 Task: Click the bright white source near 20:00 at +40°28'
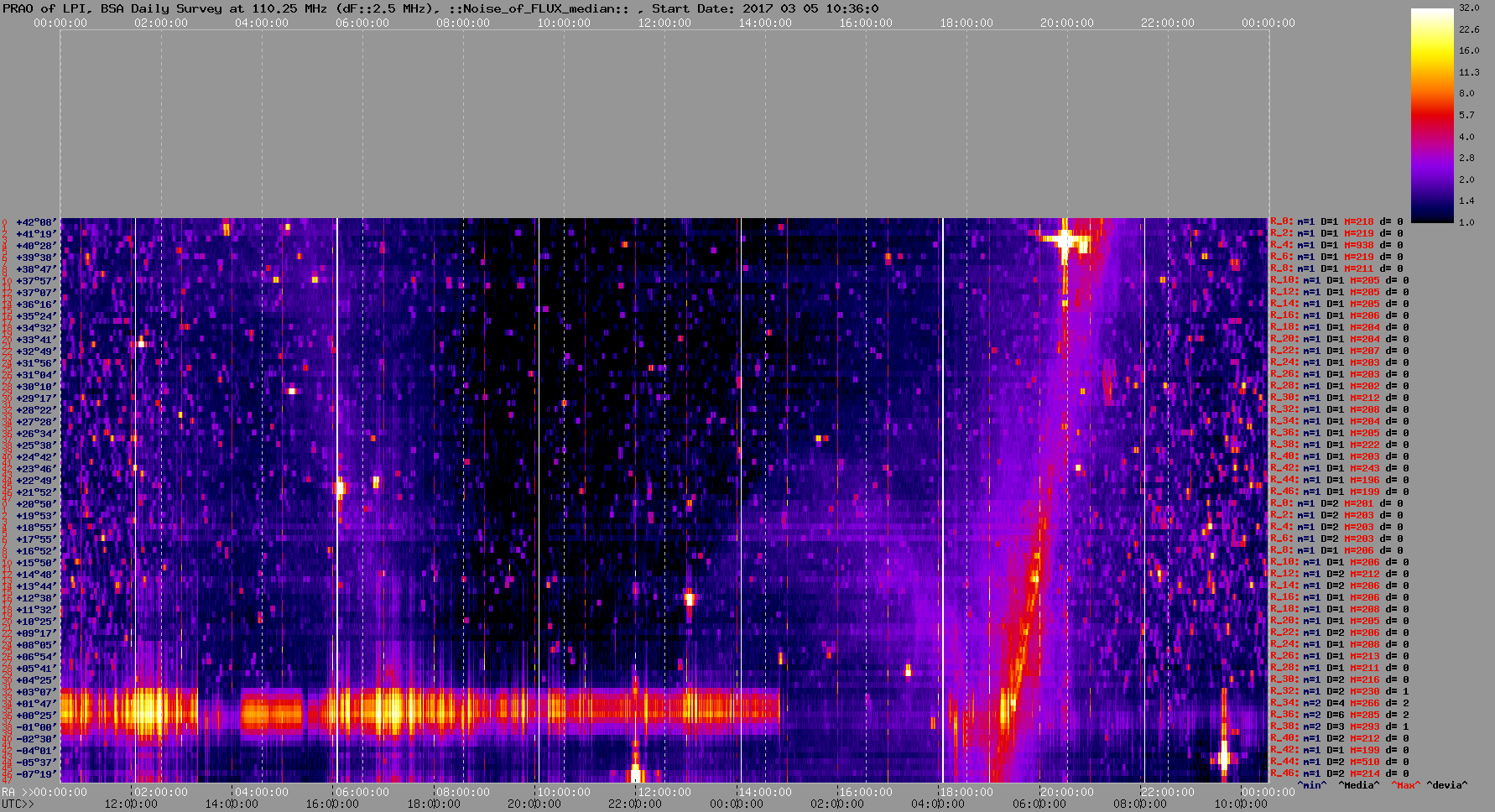(x=1065, y=241)
